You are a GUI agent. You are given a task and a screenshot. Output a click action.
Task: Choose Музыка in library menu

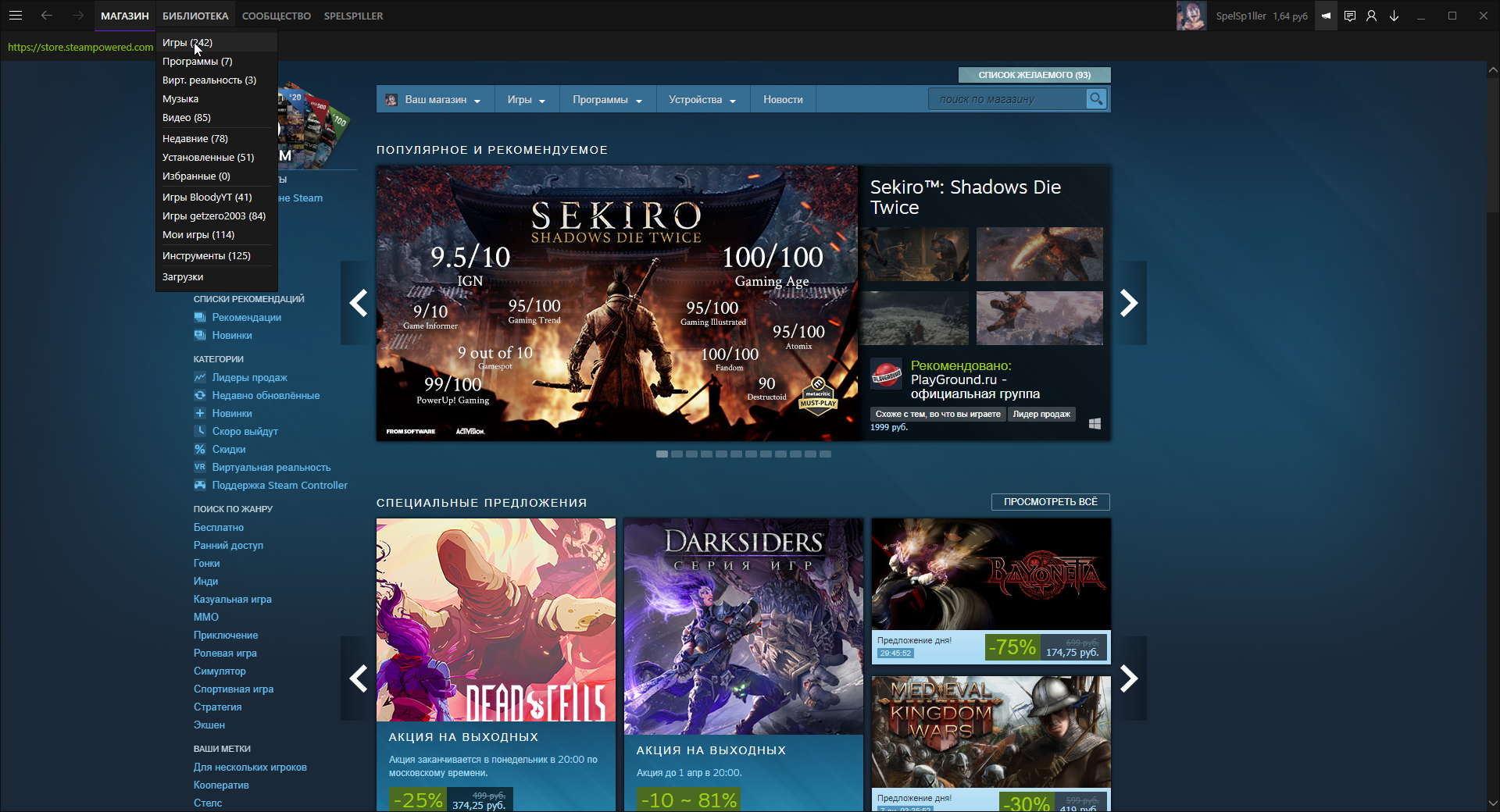[x=216, y=99]
